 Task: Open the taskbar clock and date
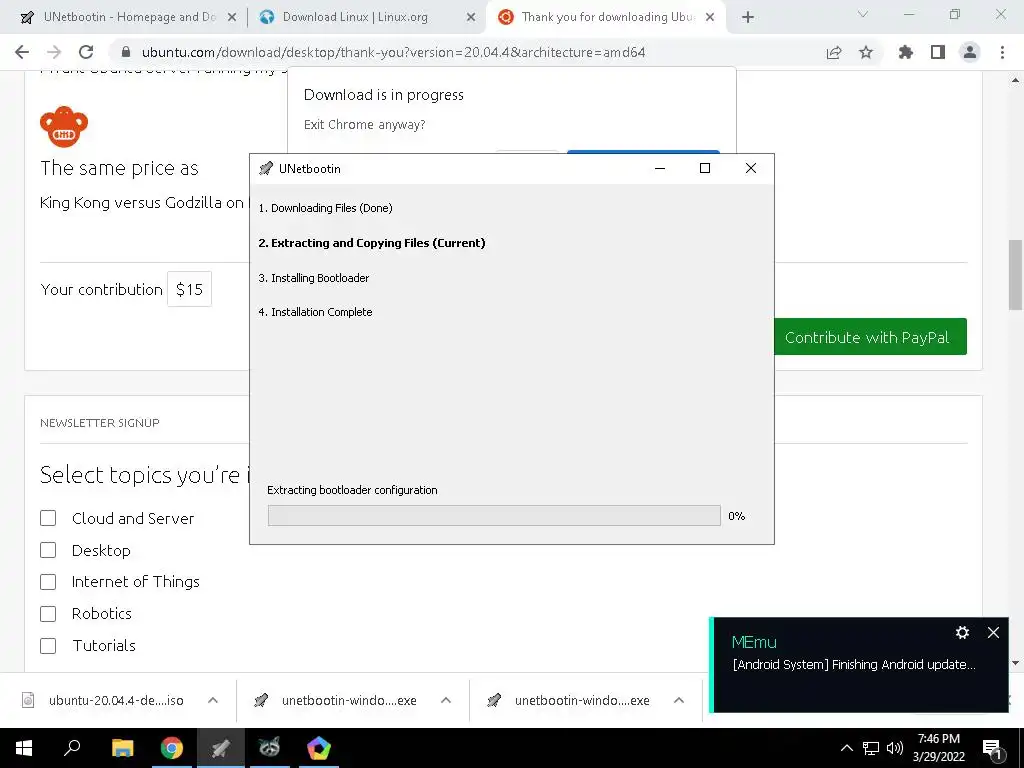(939, 748)
